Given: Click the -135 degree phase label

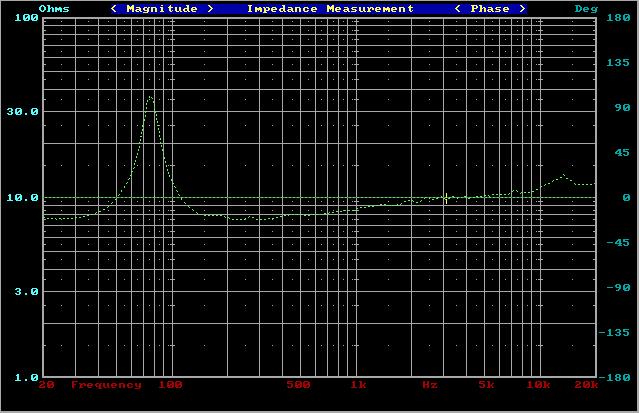Looking at the screenshot, I should (x=614, y=333).
